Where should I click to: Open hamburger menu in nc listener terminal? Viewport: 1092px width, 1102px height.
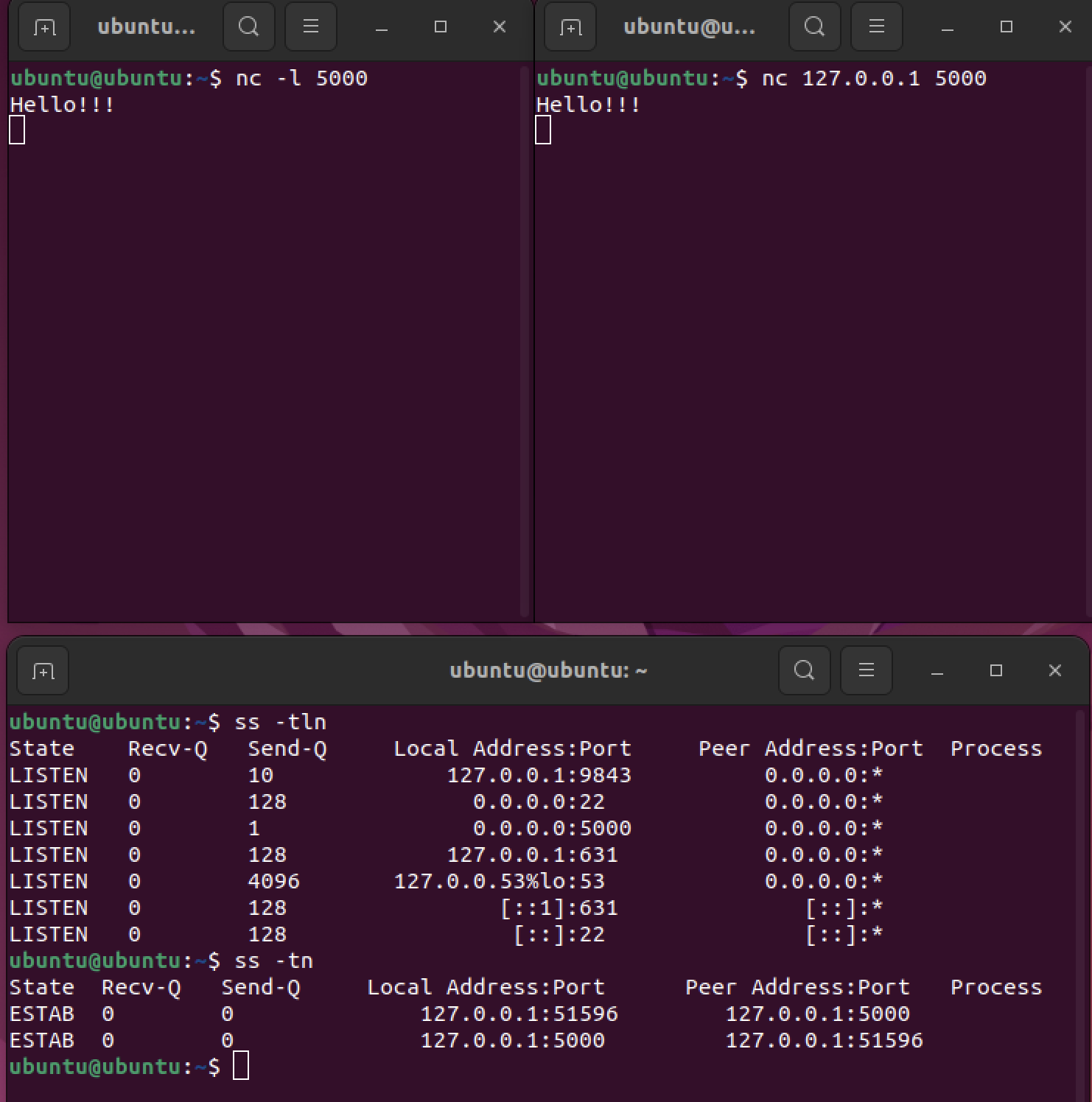pos(311,27)
